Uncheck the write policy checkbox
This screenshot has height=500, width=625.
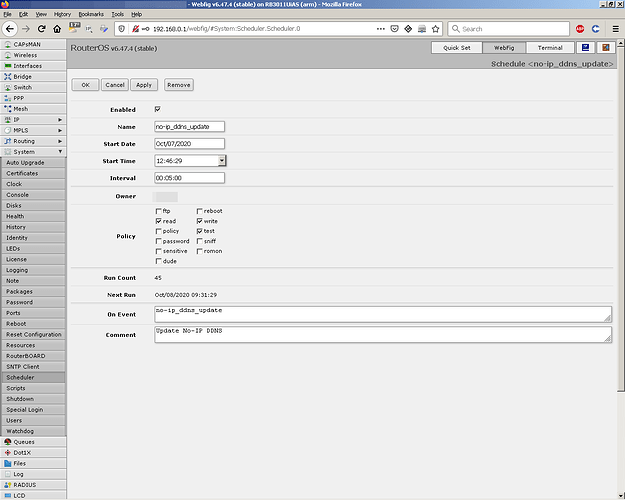[x=200, y=221]
